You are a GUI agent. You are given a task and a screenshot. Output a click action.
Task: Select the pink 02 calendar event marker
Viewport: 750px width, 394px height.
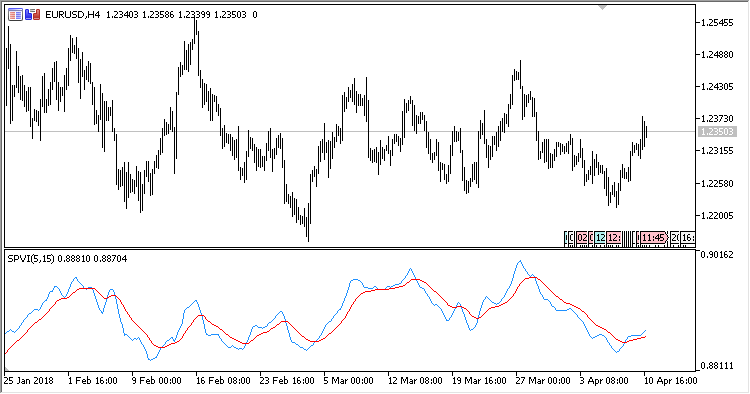582,238
